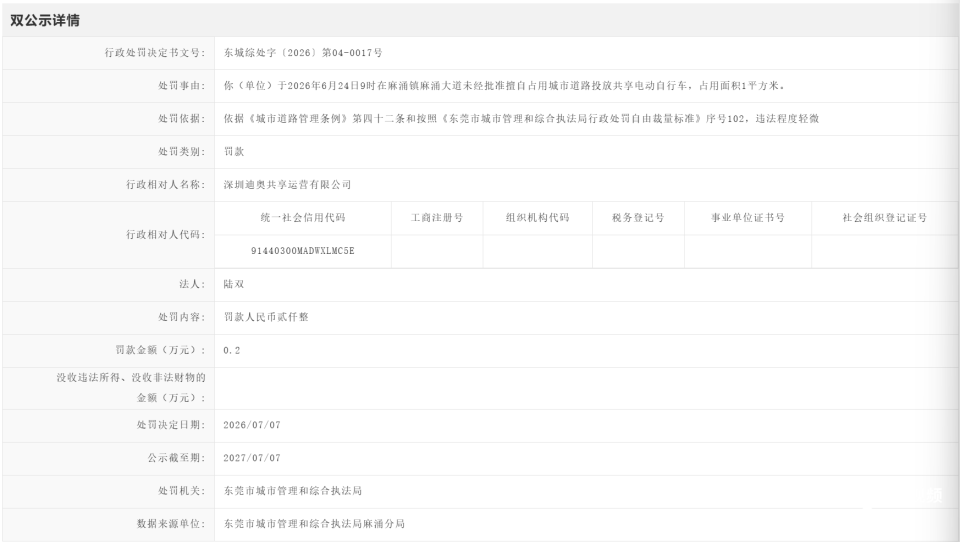960x542 pixels.
Task: Select credit code 91440300MADWXLMC5E
Action: (303, 251)
